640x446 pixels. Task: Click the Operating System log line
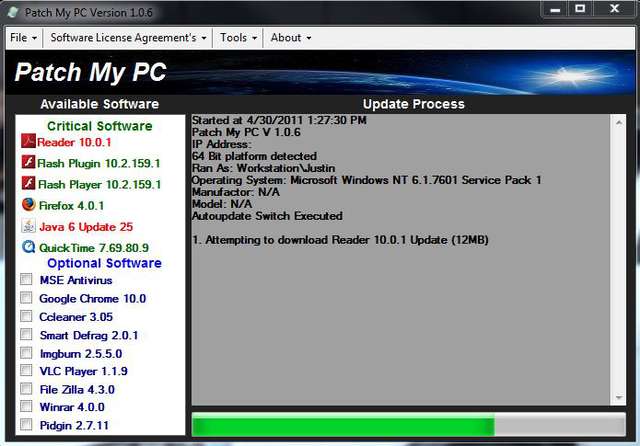pyautogui.click(x=367, y=180)
